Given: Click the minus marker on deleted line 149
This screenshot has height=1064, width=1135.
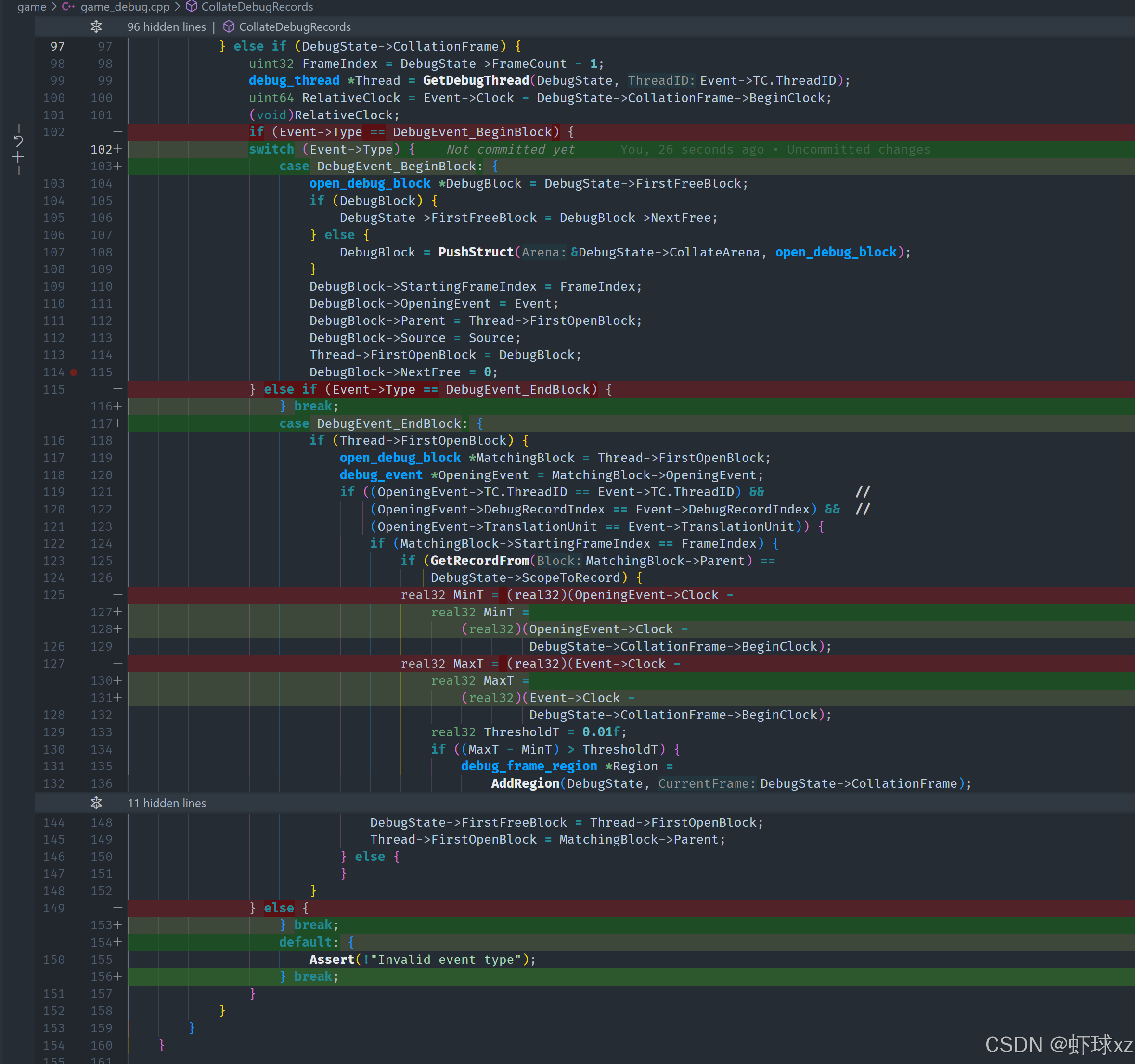Looking at the screenshot, I should click(117, 908).
